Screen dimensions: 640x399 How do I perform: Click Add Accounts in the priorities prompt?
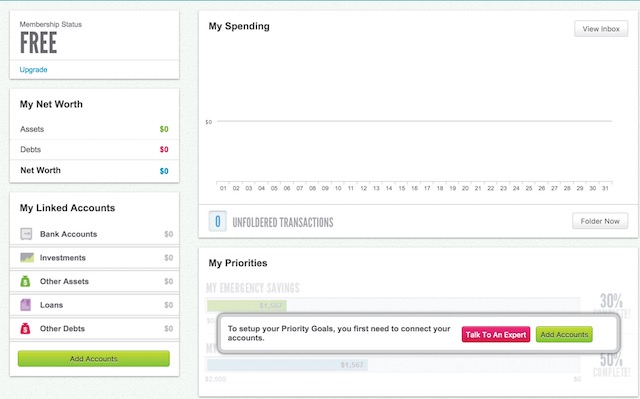point(564,335)
